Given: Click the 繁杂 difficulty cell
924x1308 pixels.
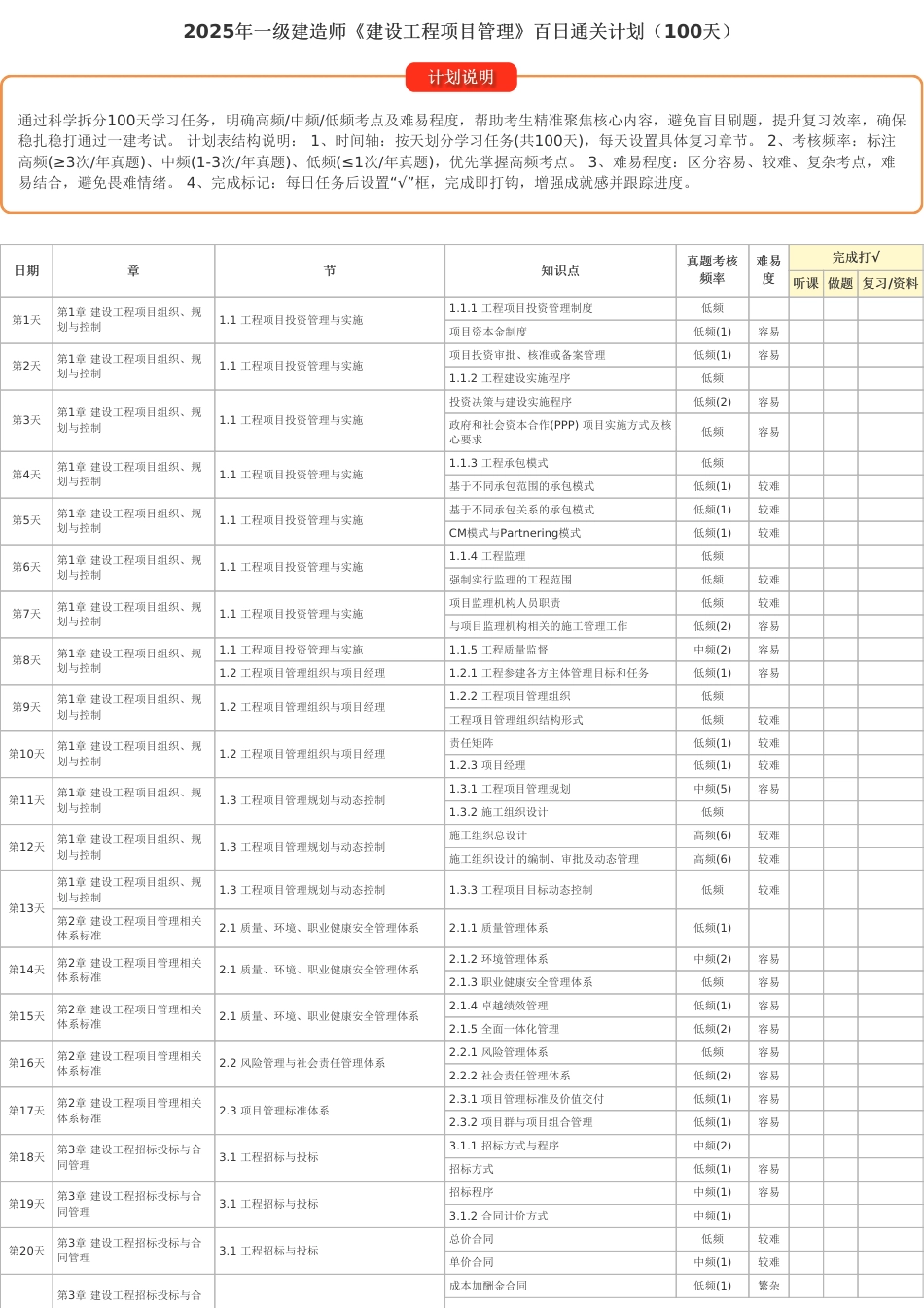Looking at the screenshot, I should click(768, 1286).
